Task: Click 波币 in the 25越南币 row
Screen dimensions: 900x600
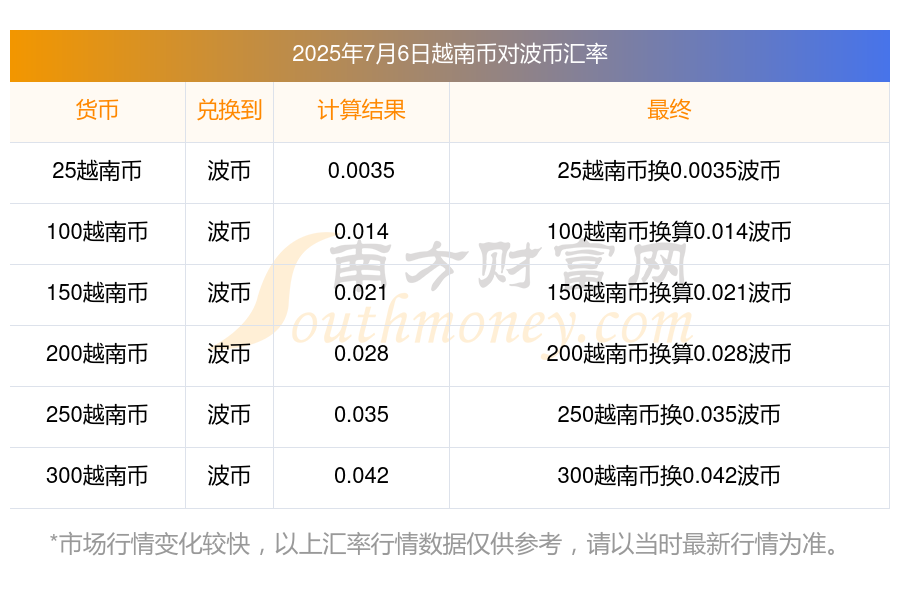Action: tap(229, 171)
